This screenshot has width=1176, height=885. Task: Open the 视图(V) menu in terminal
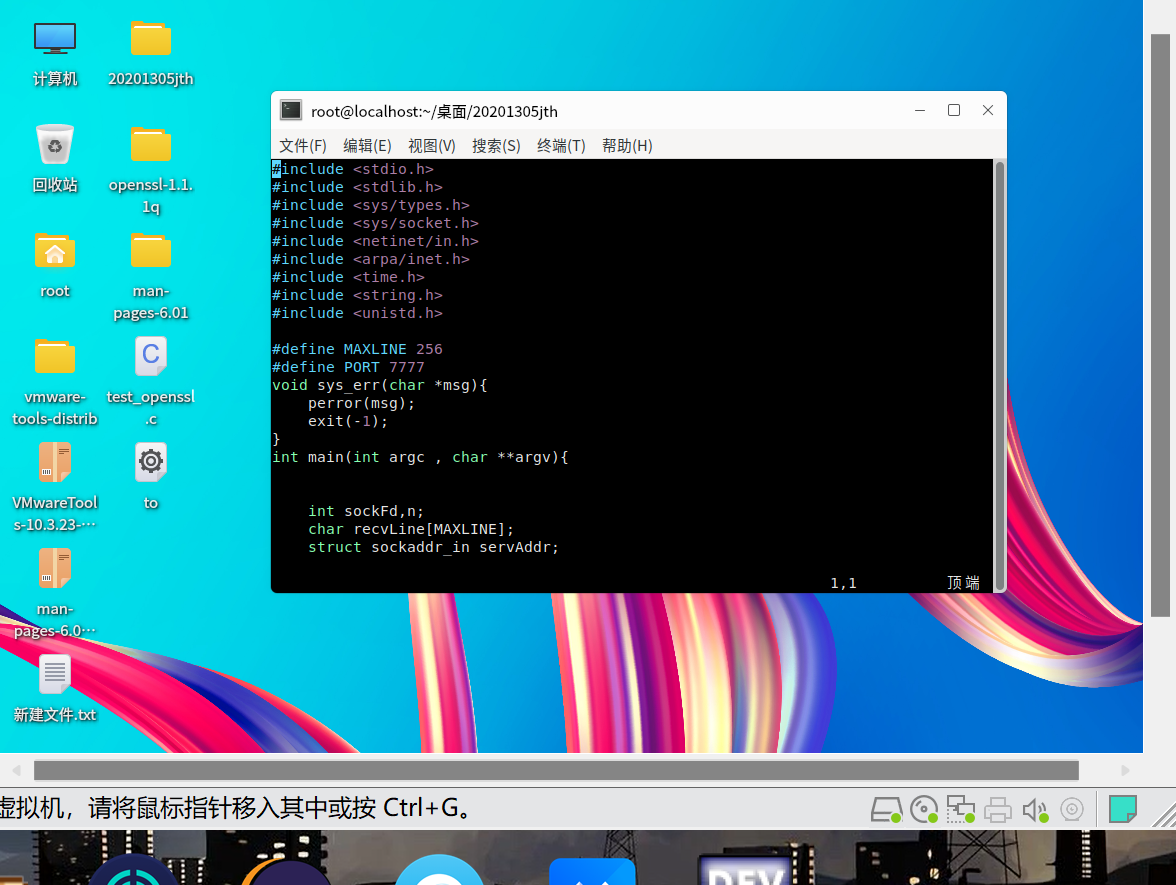click(432, 146)
